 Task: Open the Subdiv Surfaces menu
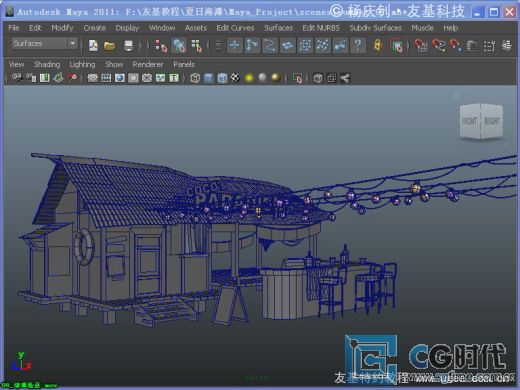pyautogui.click(x=376, y=28)
